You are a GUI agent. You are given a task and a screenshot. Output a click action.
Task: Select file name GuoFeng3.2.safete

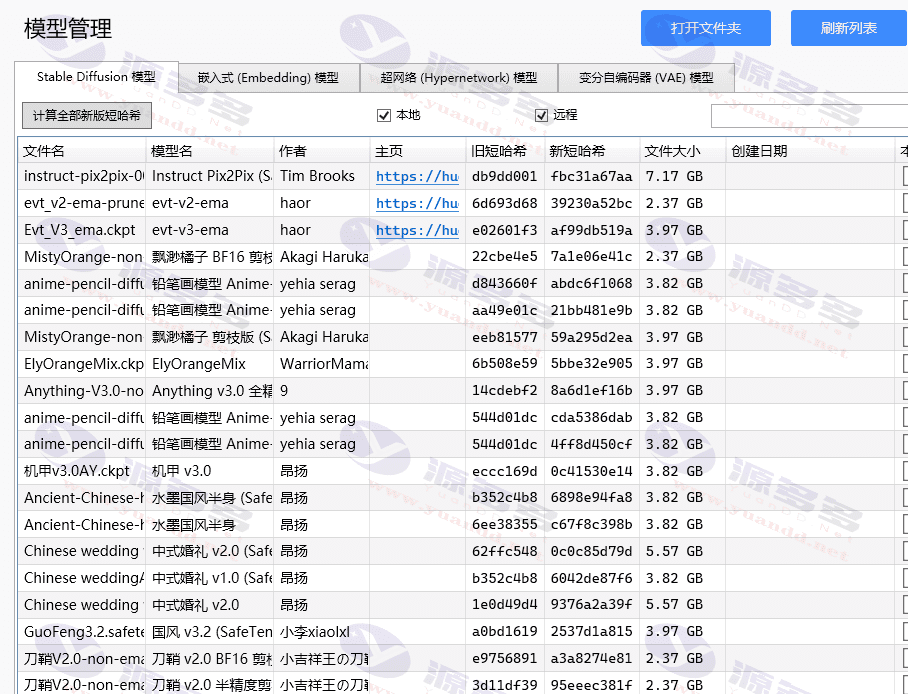82,631
